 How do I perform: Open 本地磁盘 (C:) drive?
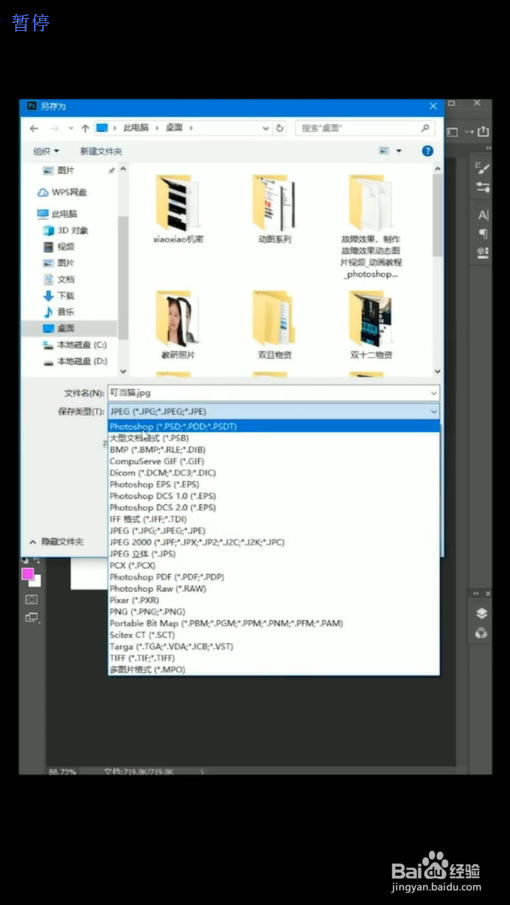[75, 345]
